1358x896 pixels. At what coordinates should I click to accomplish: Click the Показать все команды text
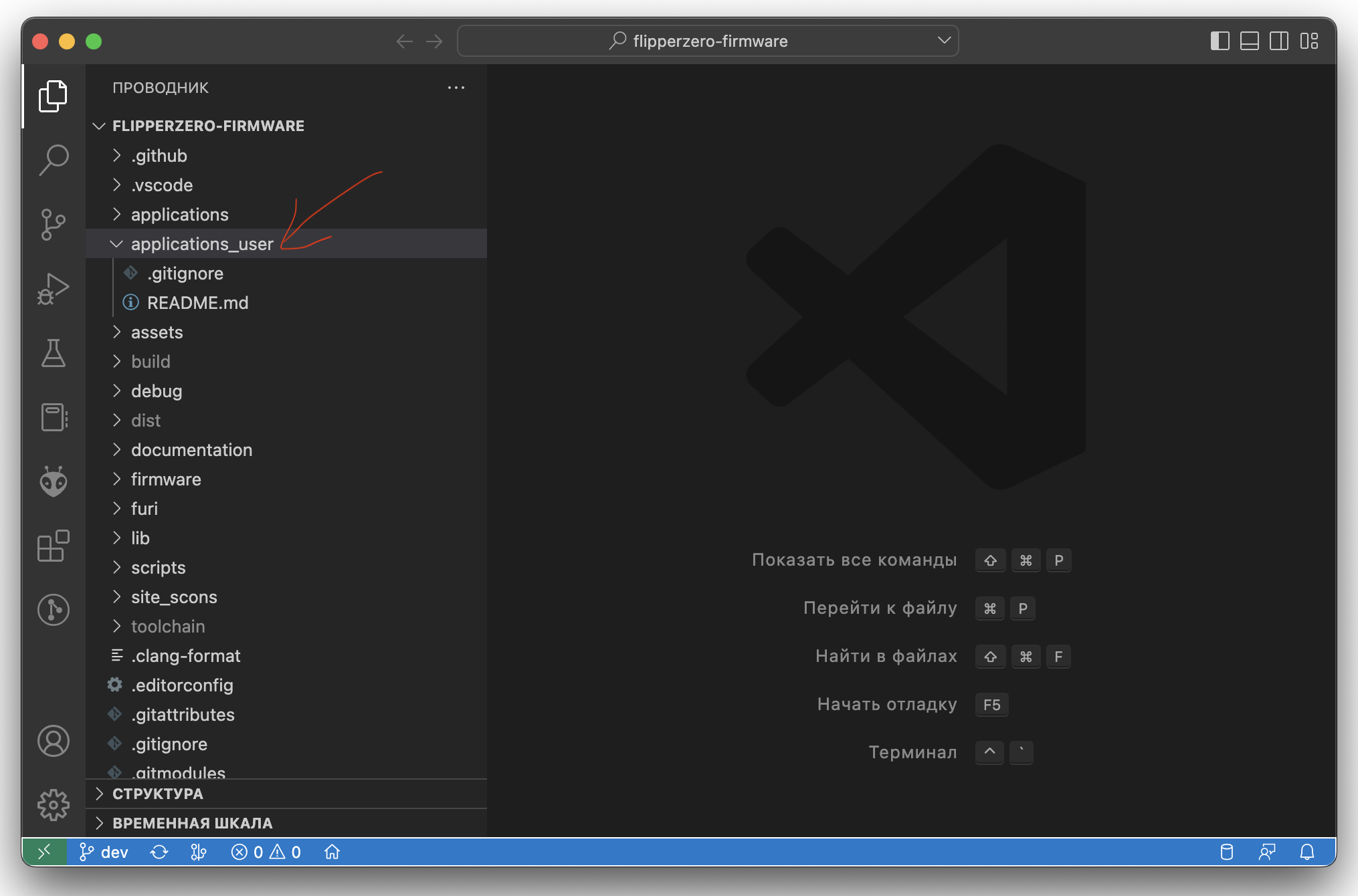(x=854, y=560)
